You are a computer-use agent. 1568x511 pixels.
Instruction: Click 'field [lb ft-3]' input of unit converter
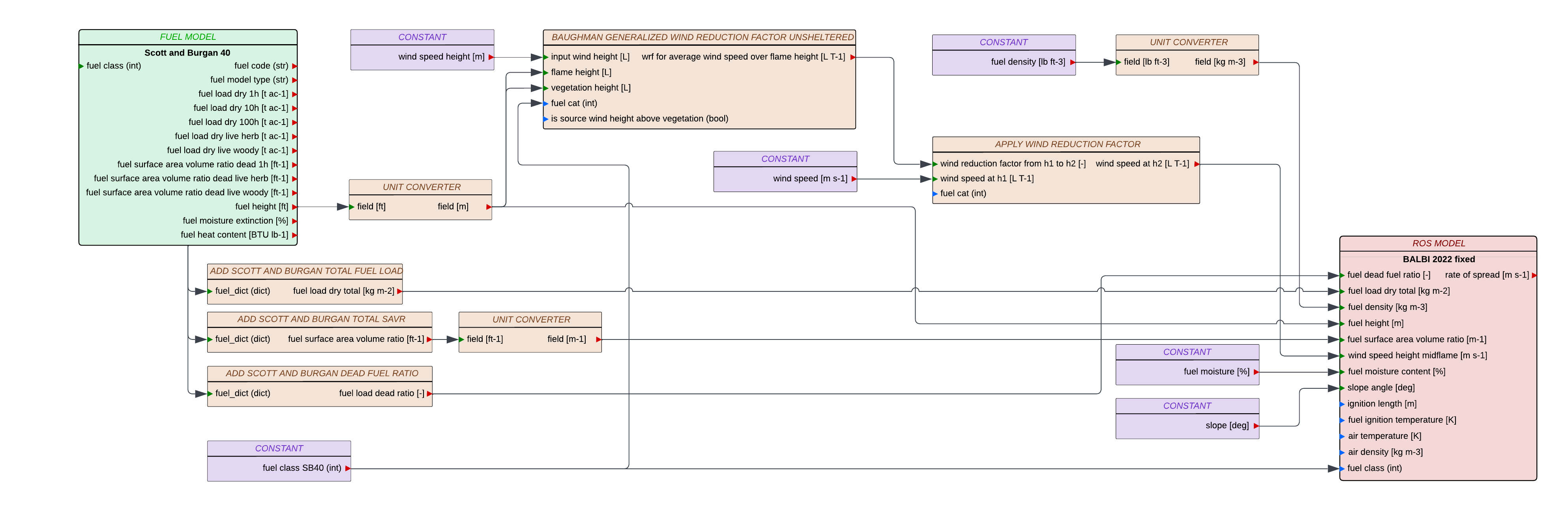pos(1147,62)
